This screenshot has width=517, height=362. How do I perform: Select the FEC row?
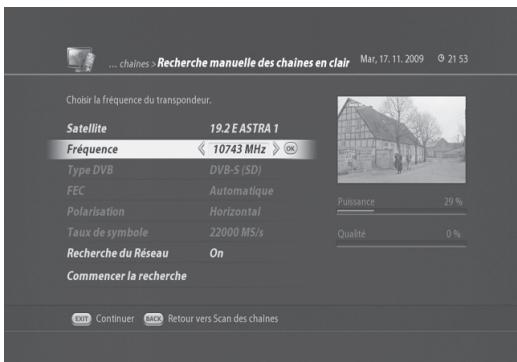pyautogui.click(x=182, y=191)
